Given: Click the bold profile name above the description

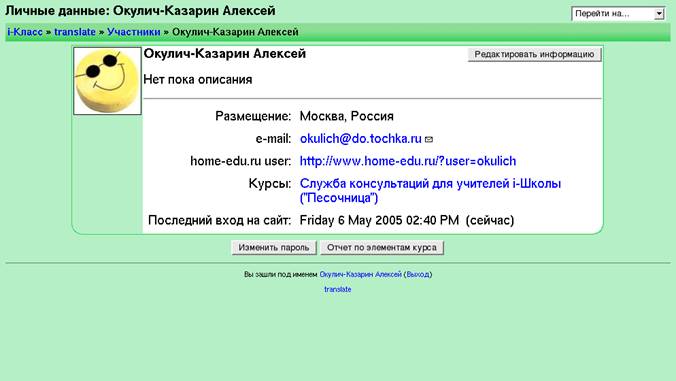Looking at the screenshot, I should pos(225,54).
